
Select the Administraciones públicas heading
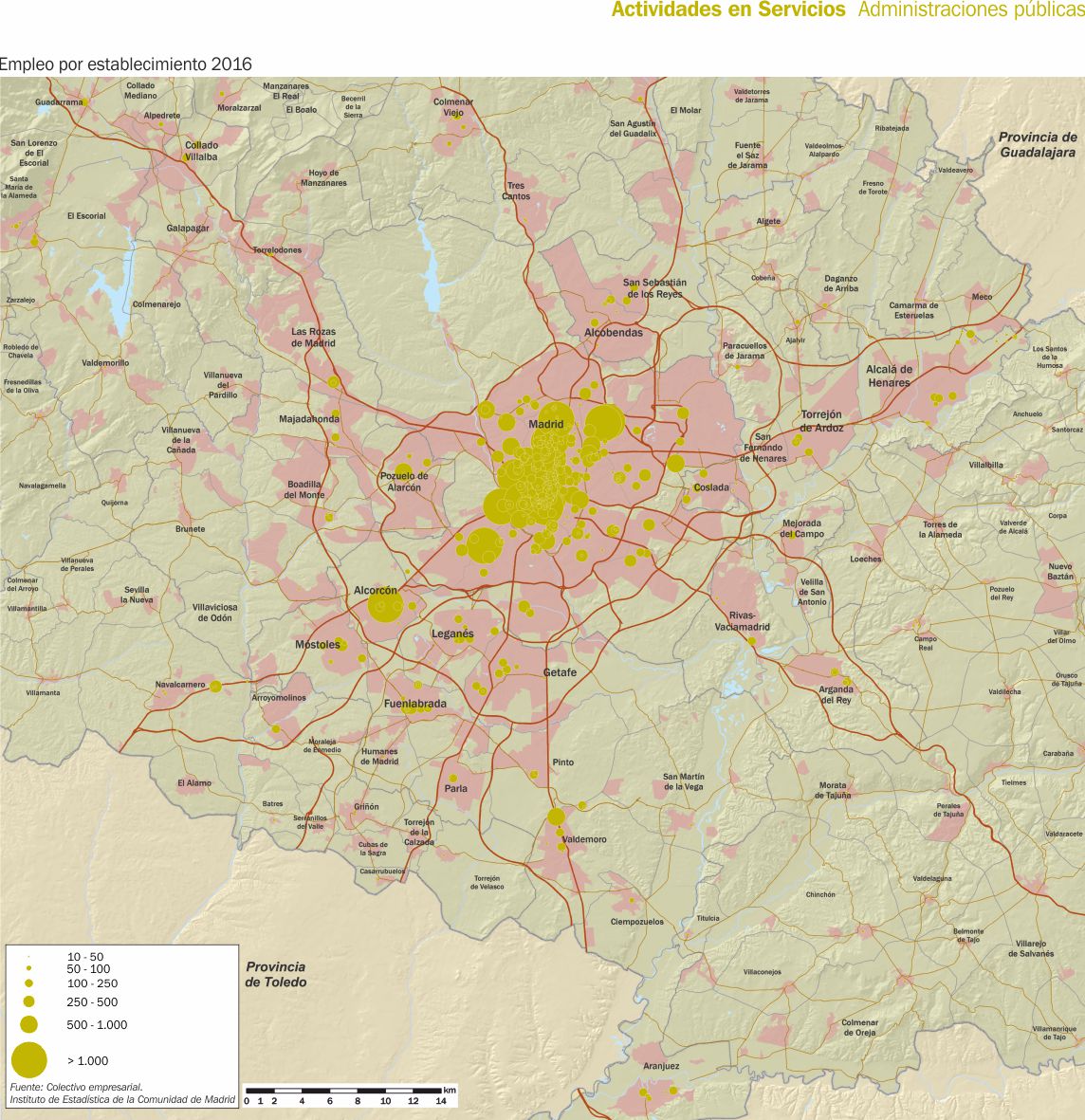970,9
